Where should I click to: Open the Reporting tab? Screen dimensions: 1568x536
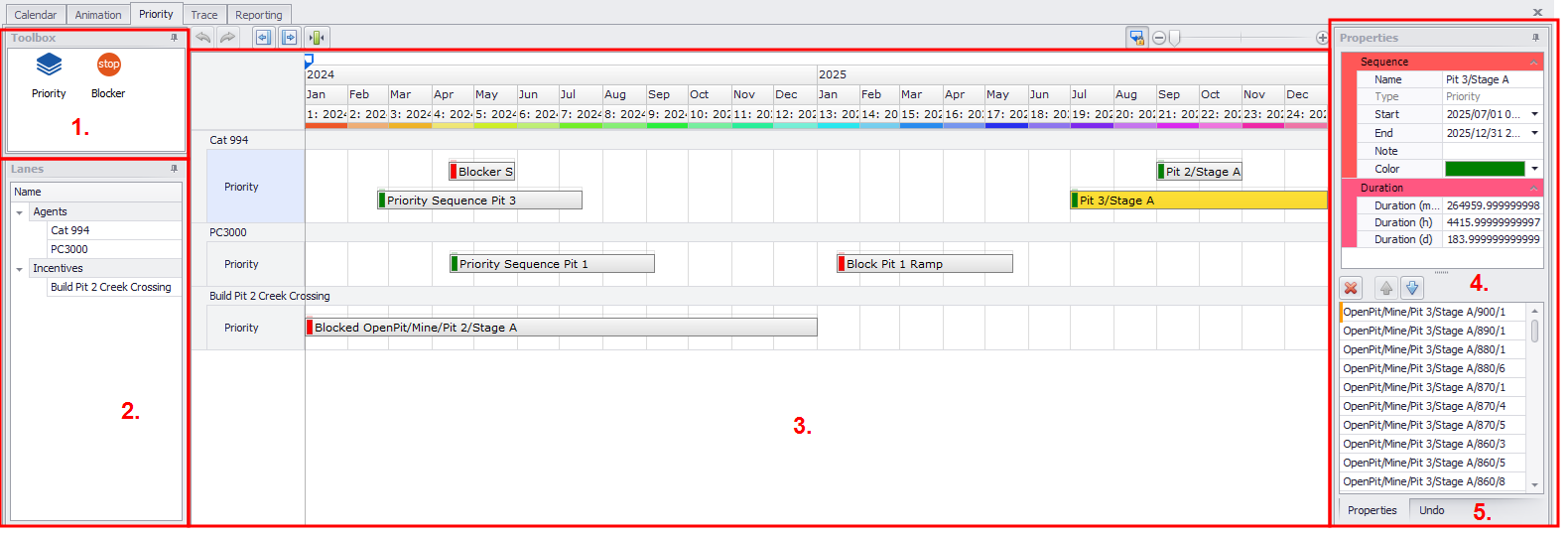[x=259, y=15]
